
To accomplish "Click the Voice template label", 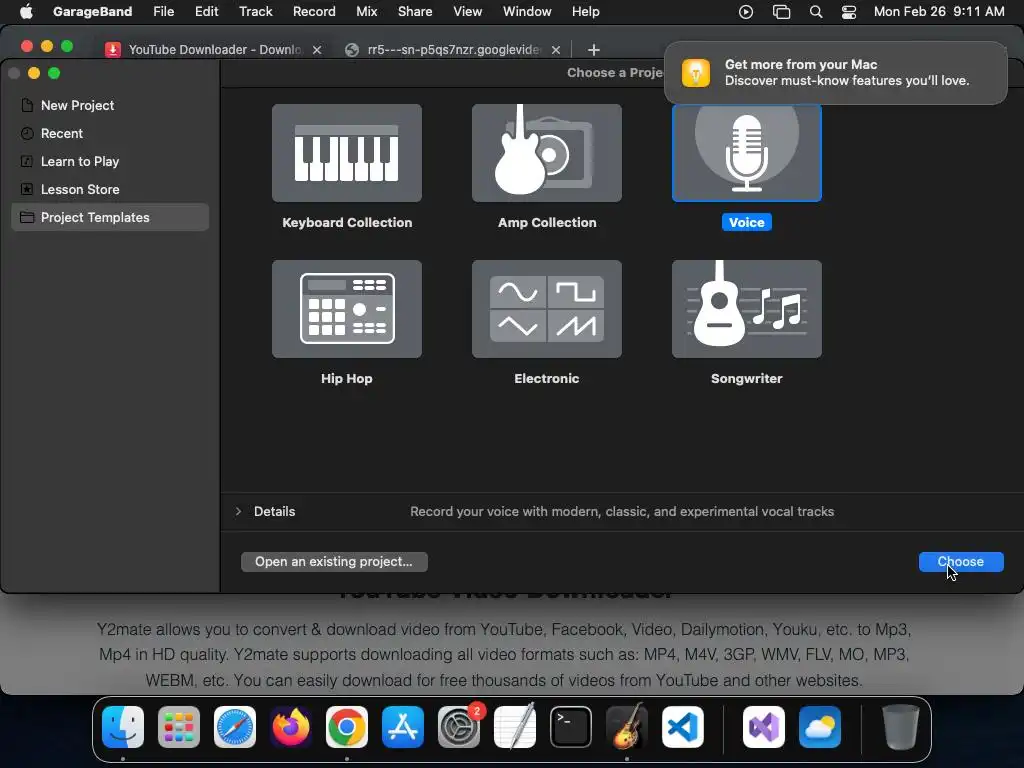I will [746, 223].
